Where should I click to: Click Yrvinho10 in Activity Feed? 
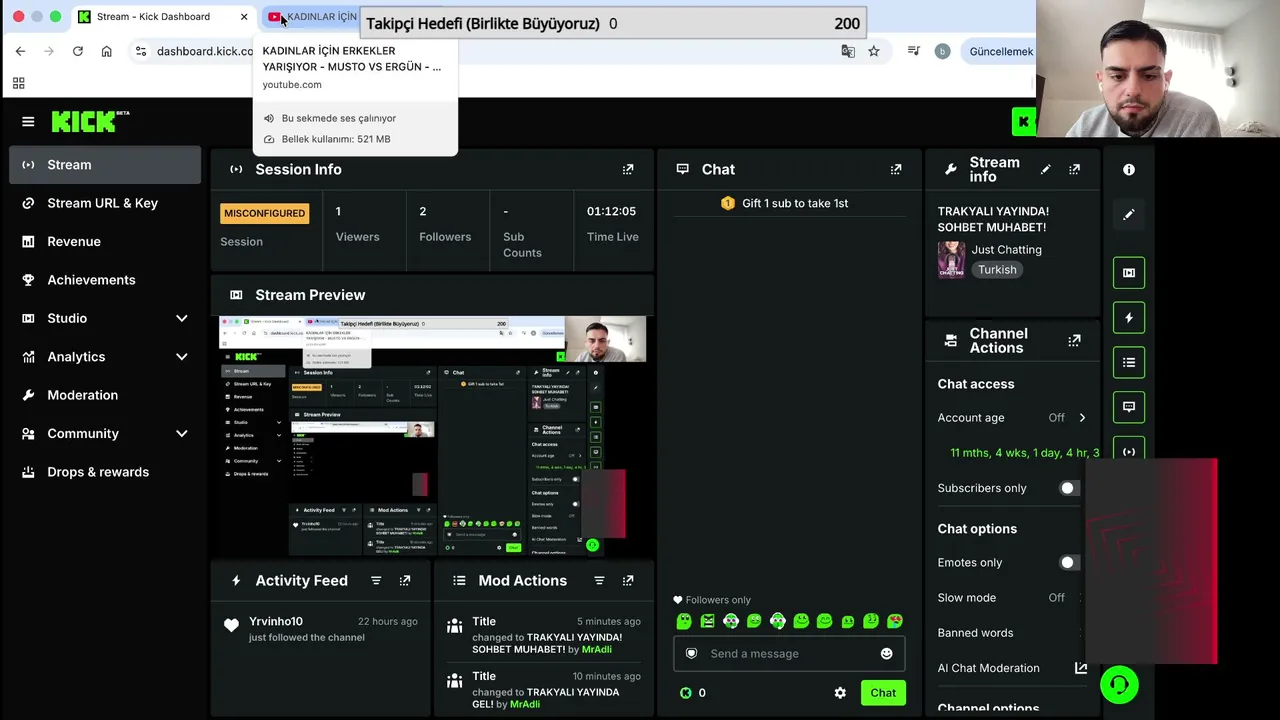click(x=276, y=622)
